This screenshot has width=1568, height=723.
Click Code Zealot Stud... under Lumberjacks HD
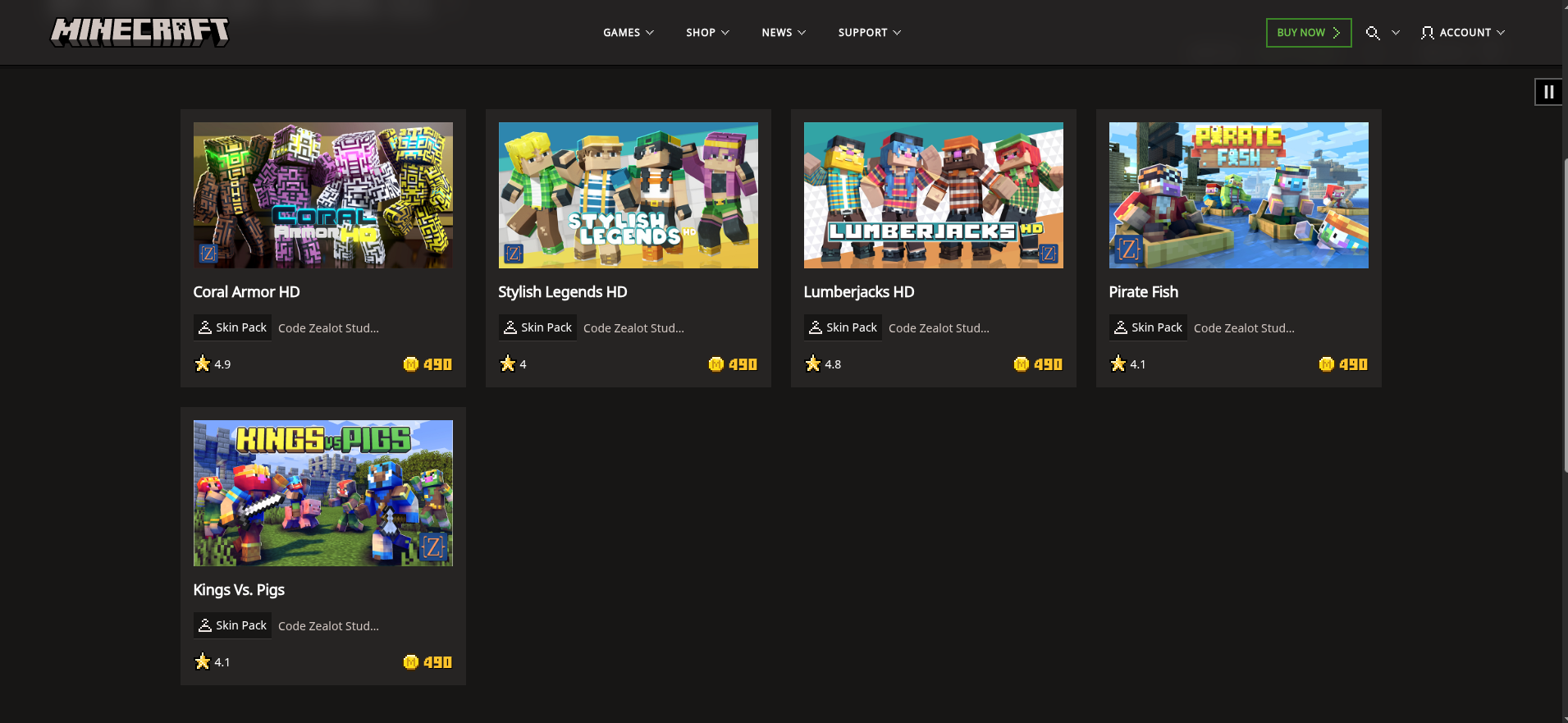tap(939, 328)
